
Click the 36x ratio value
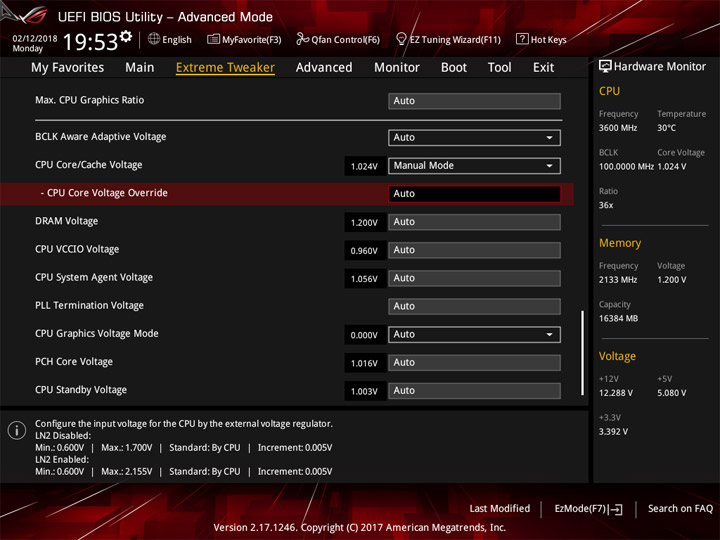tap(606, 205)
